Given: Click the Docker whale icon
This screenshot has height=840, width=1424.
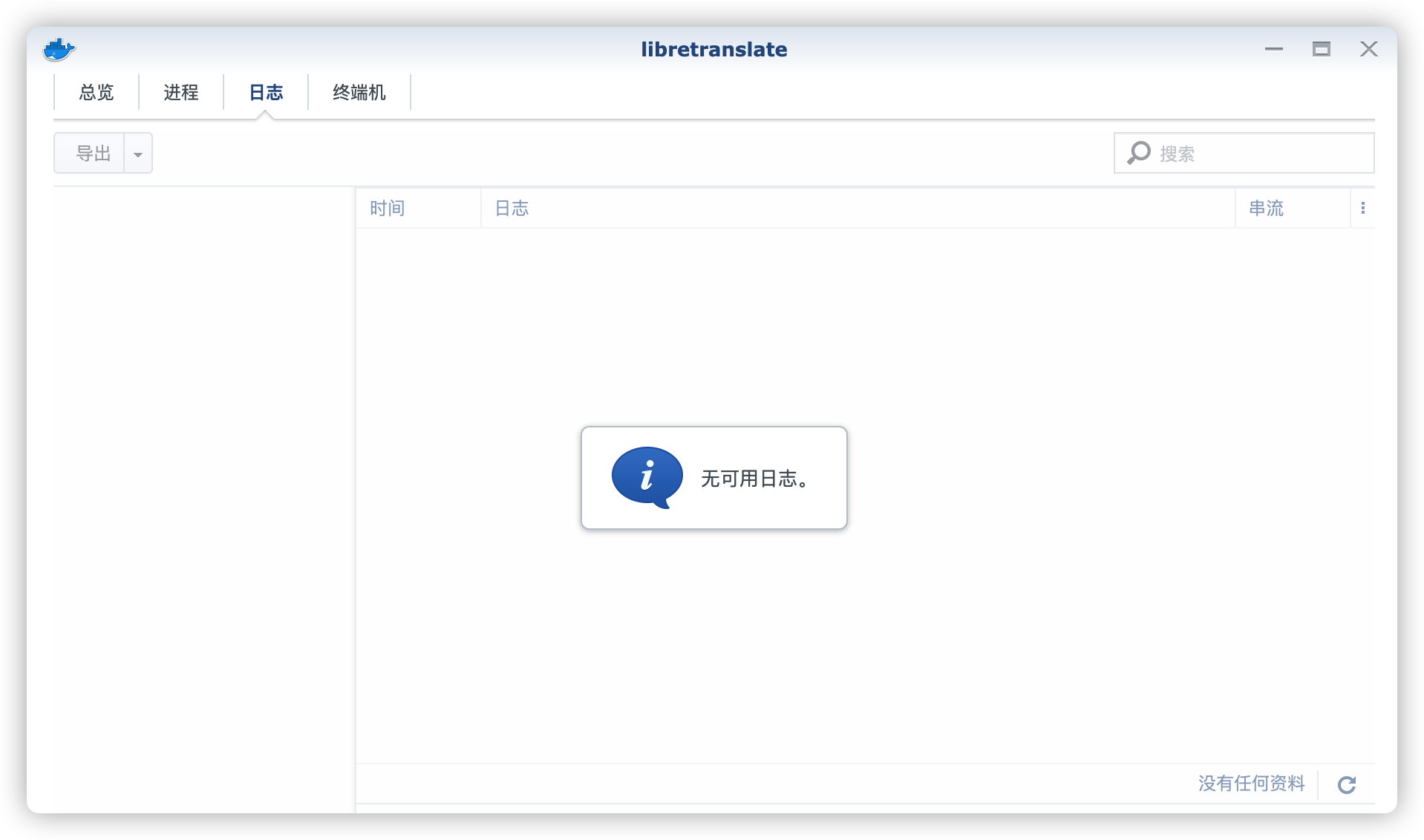Looking at the screenshot, I should click(59, 50).
